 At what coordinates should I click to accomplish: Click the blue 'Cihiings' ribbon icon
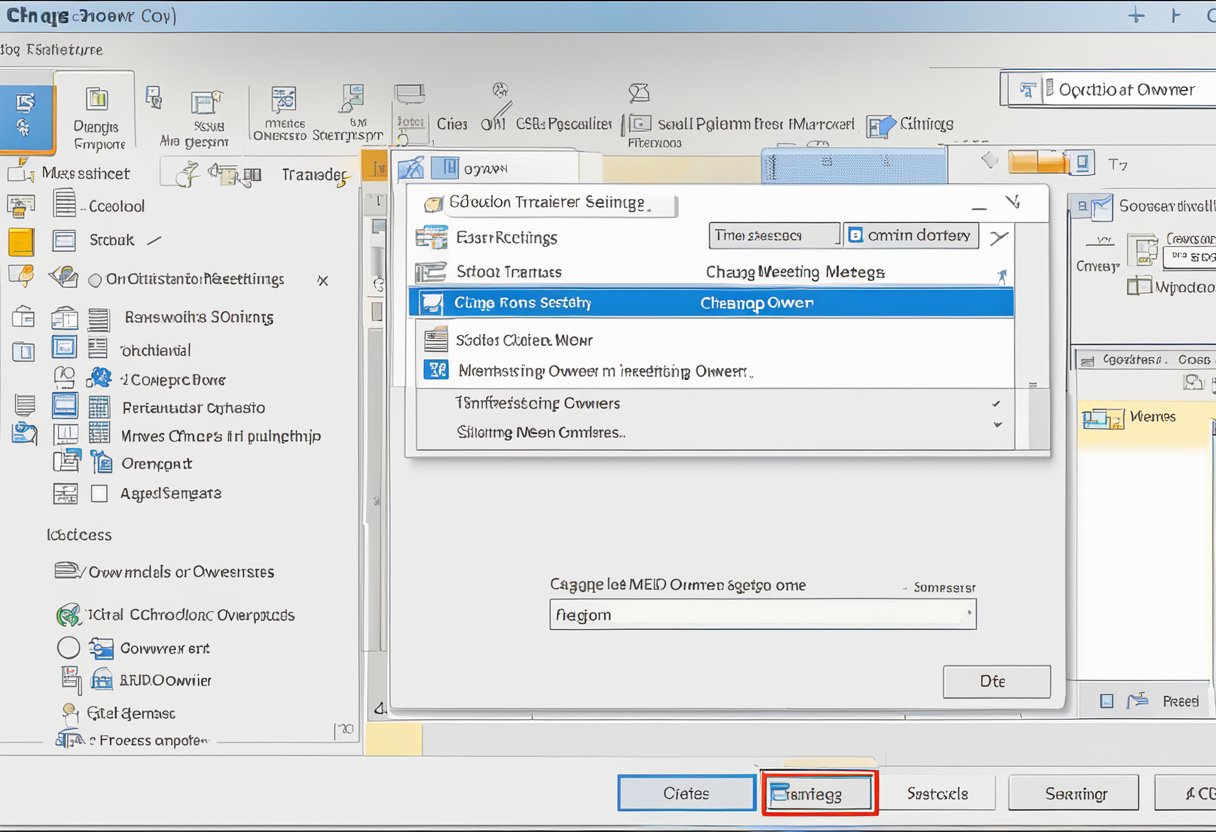click(881, 126)
